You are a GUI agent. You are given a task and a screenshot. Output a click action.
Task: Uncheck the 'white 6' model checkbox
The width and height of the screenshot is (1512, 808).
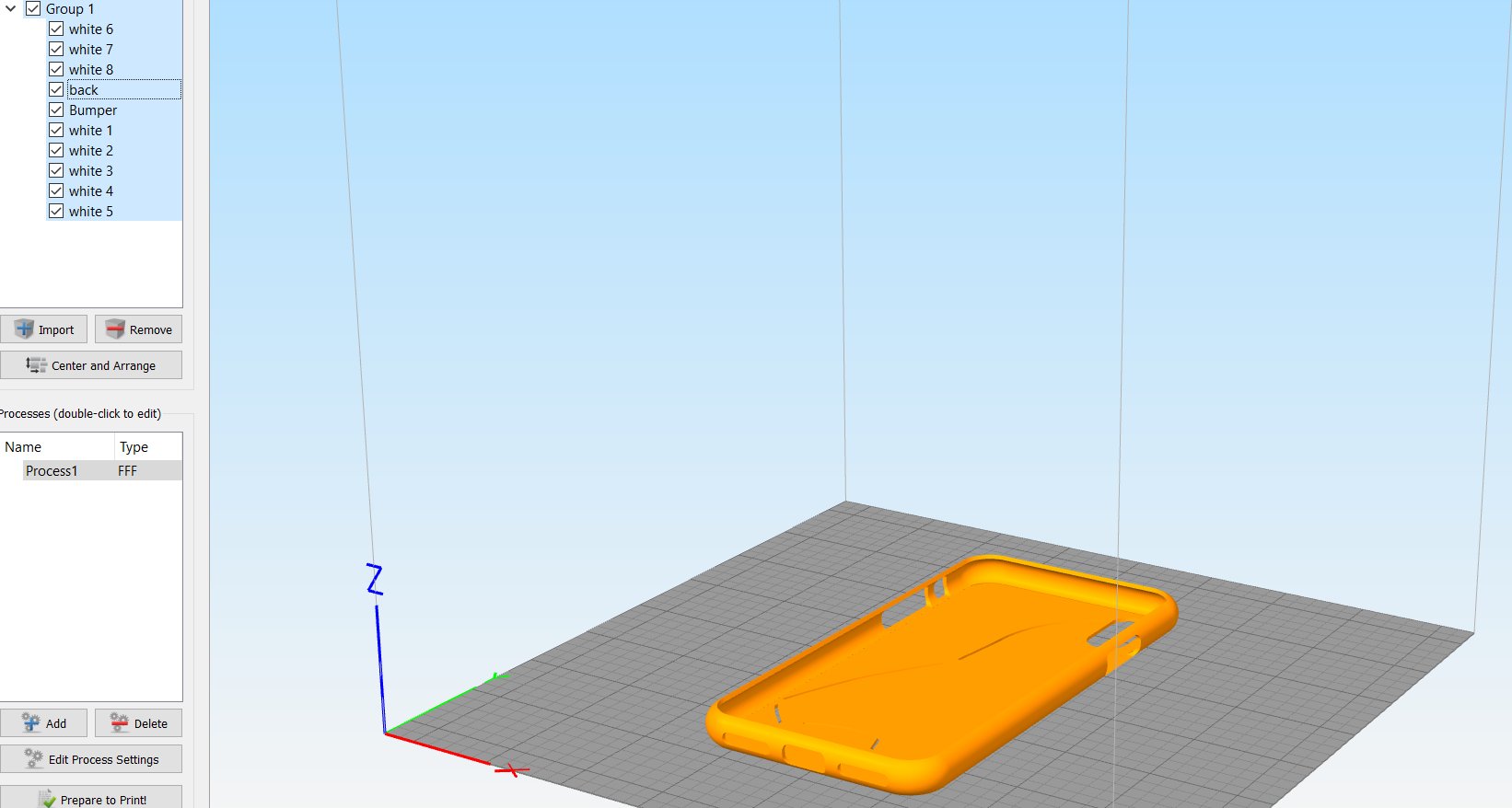56,29
